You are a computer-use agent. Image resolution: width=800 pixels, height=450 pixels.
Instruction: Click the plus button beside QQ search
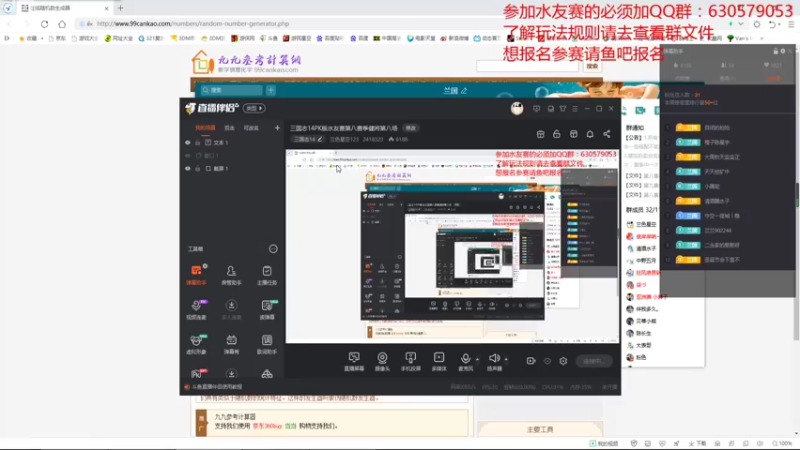point(271,90)
